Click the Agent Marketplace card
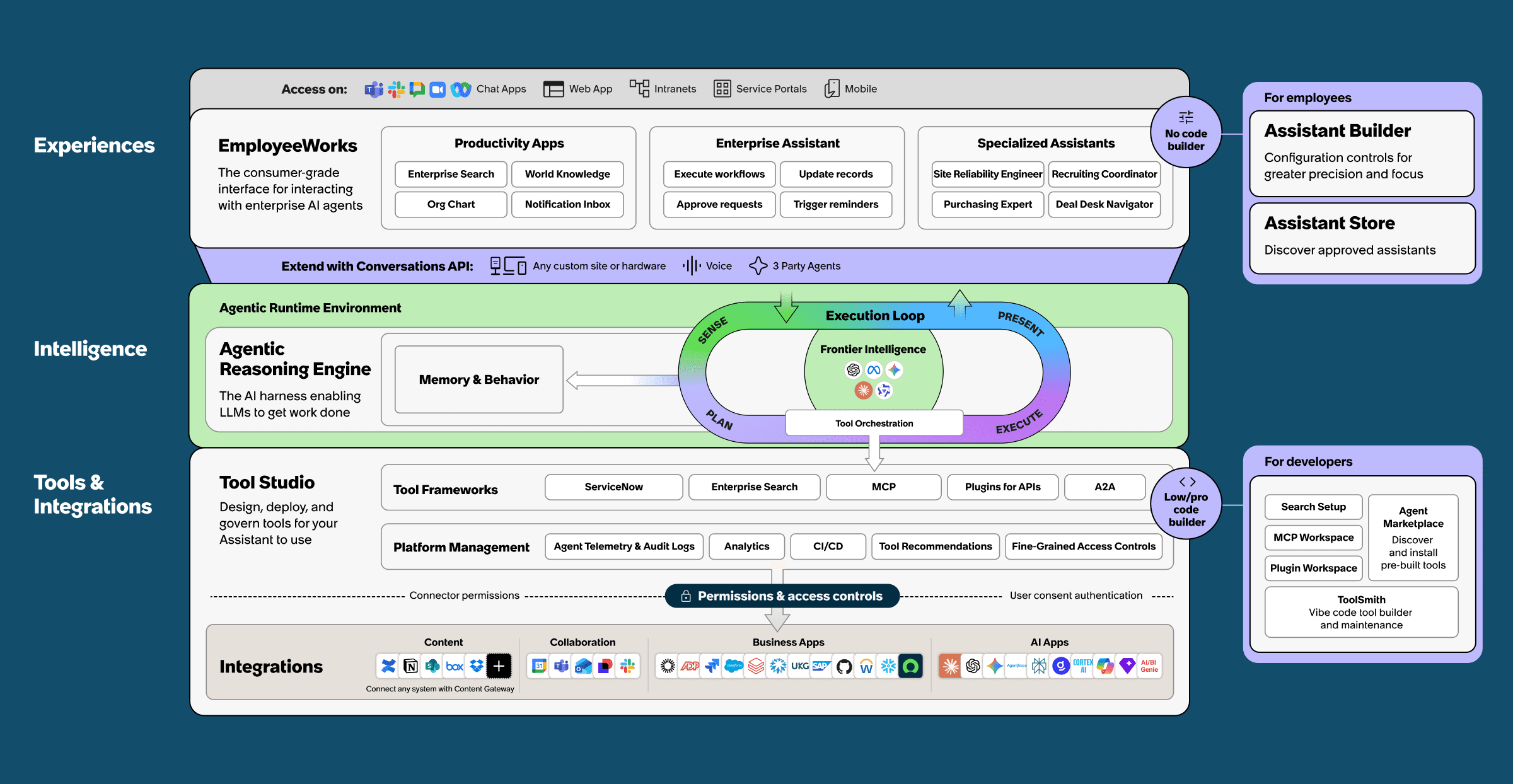The height and width of the screenshot is (784, 1513). [1413, 538]
